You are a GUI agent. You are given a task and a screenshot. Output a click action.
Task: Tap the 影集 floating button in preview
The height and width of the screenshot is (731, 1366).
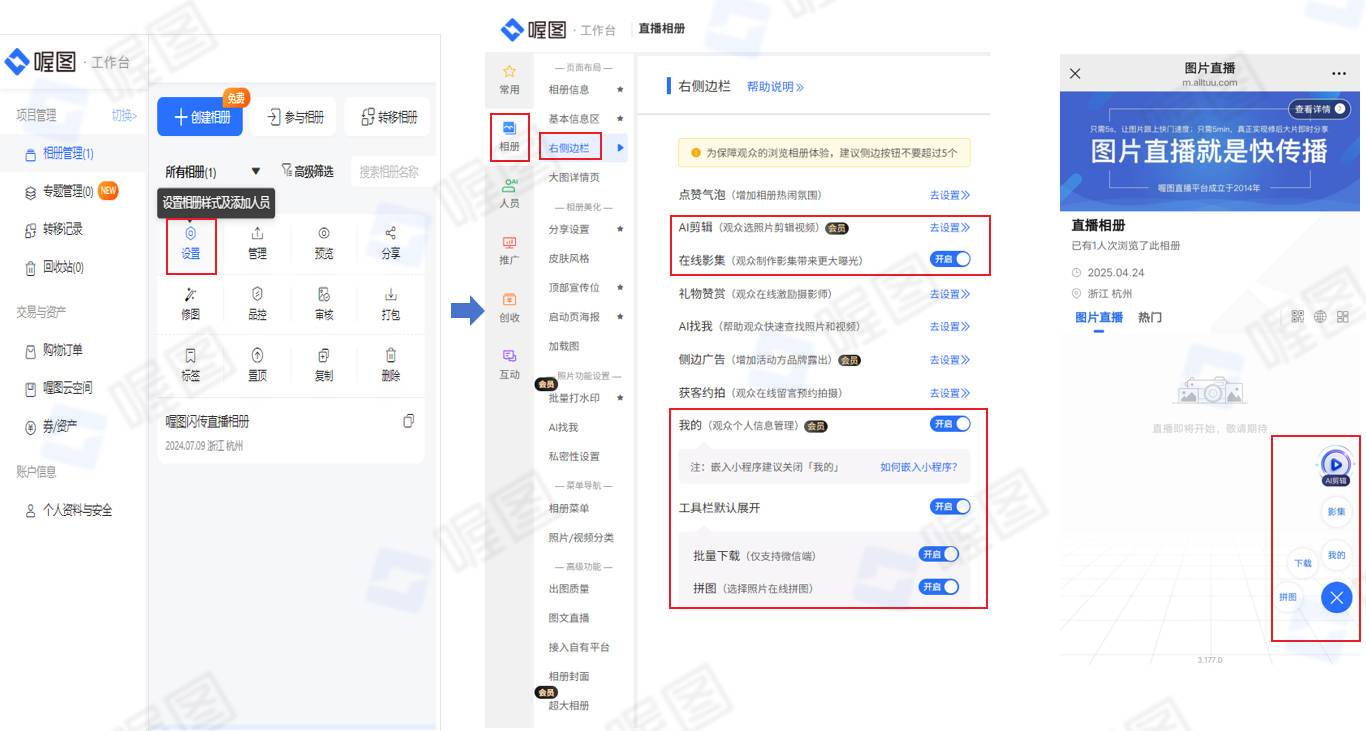click(x=1336, y=511)
